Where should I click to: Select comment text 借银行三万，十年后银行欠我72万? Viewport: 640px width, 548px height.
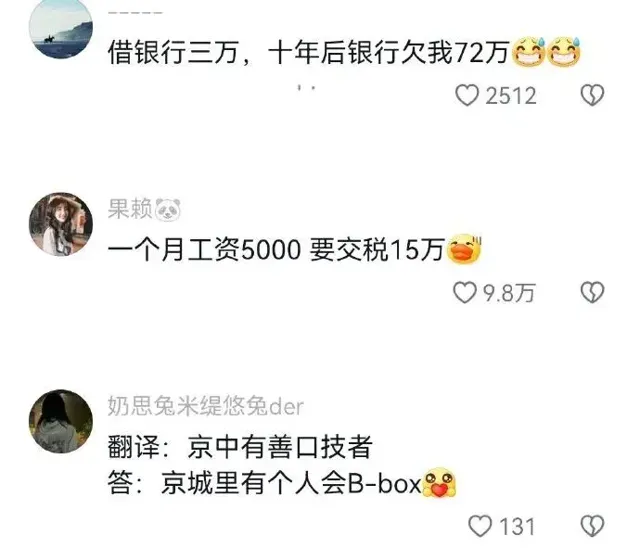click(x=309, y=53)
